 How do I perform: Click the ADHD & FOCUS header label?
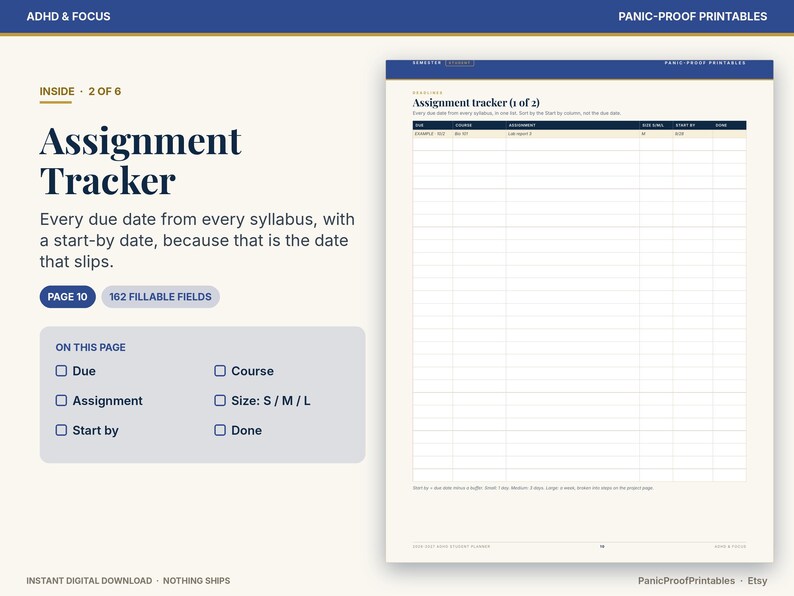click(68, 16)
